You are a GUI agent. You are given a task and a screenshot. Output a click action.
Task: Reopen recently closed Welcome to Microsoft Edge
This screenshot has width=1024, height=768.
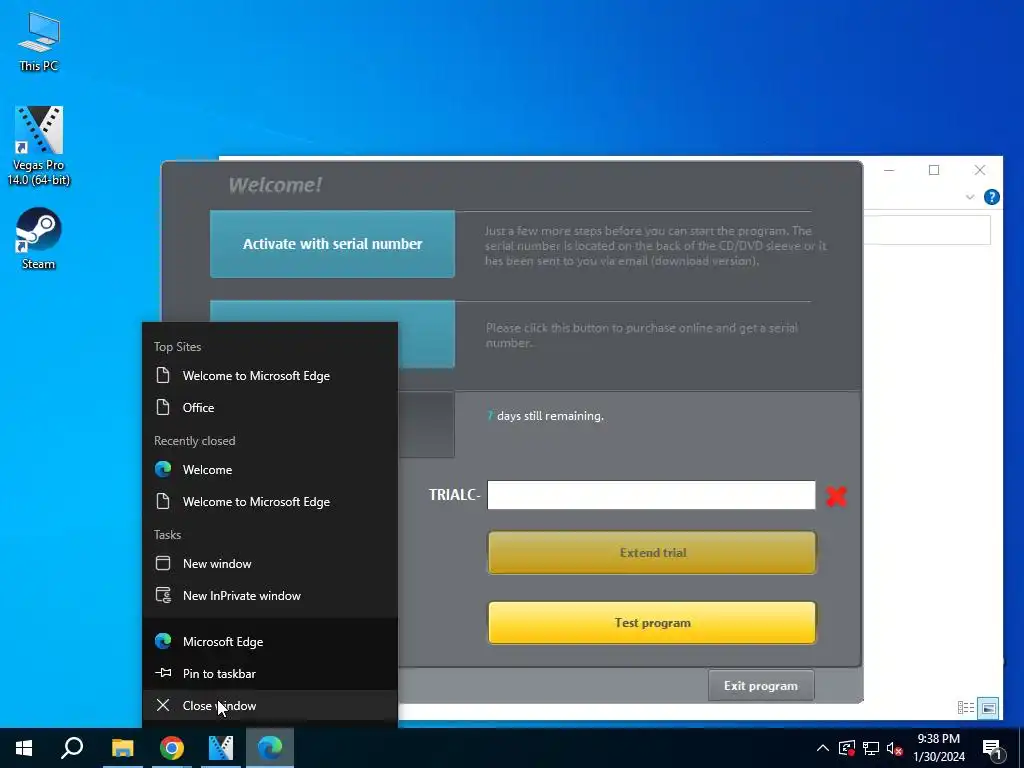click(270, 502)
